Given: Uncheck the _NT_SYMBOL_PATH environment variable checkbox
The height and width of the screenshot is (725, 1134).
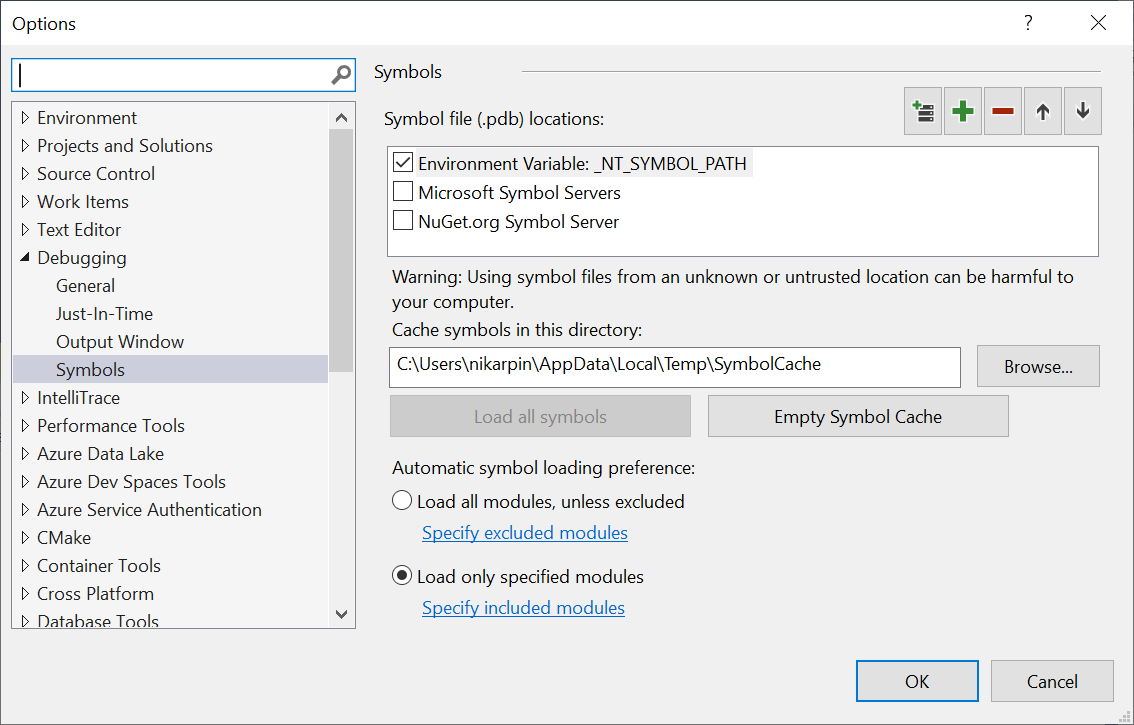Looking at the screenshot, I should pos(403,163).
